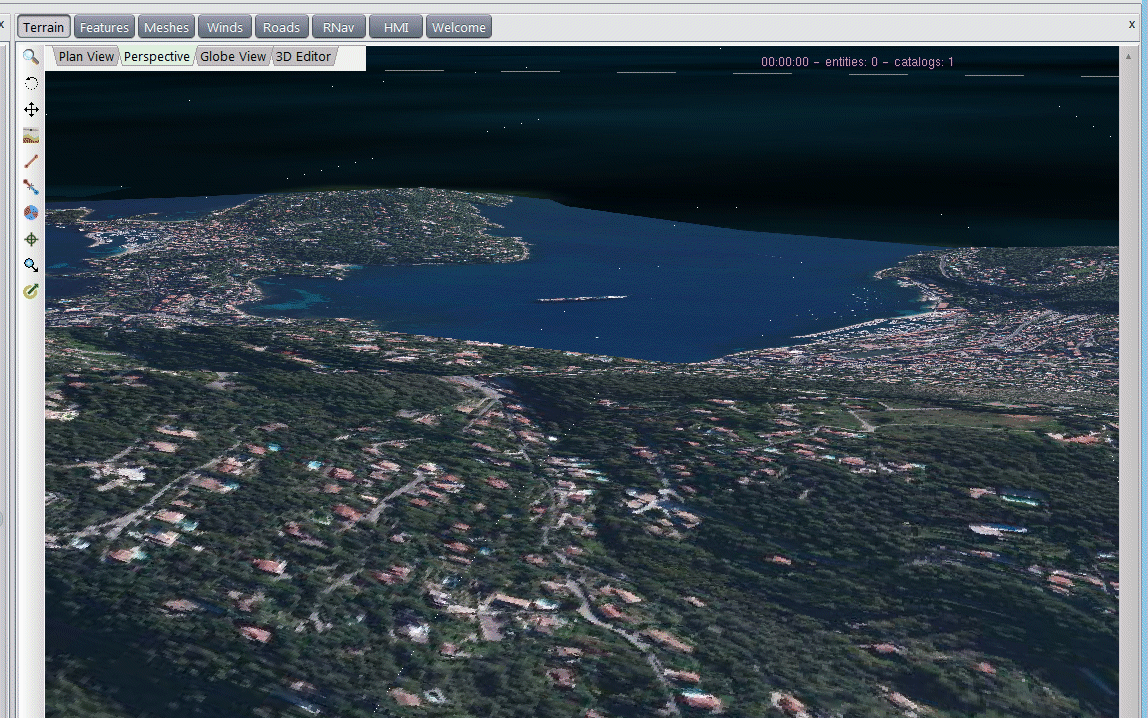
Task: Click the line-of-sight pin tool
Action: click(31, 187)
